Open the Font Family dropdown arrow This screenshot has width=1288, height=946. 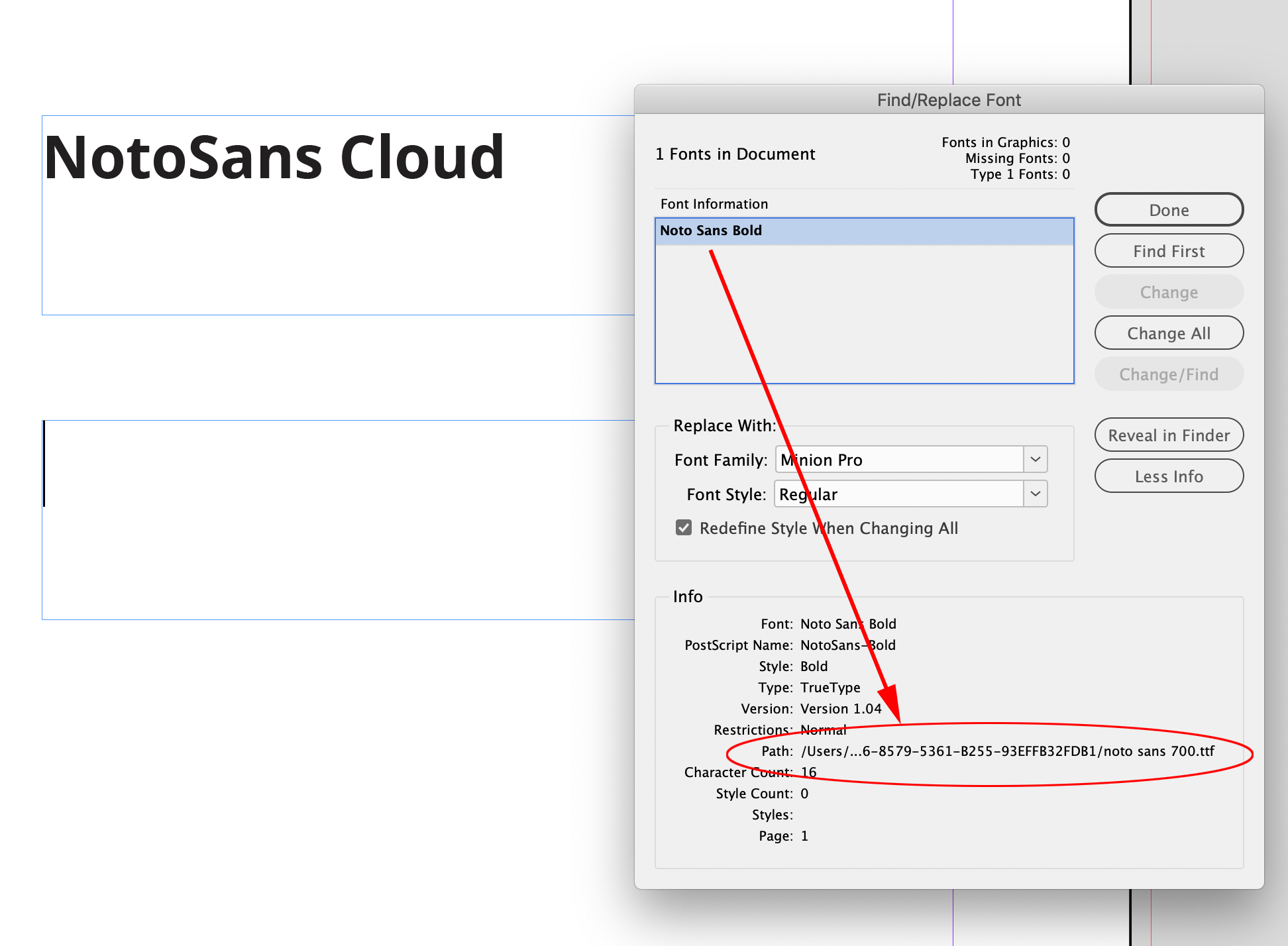[x=1035, y=459]
